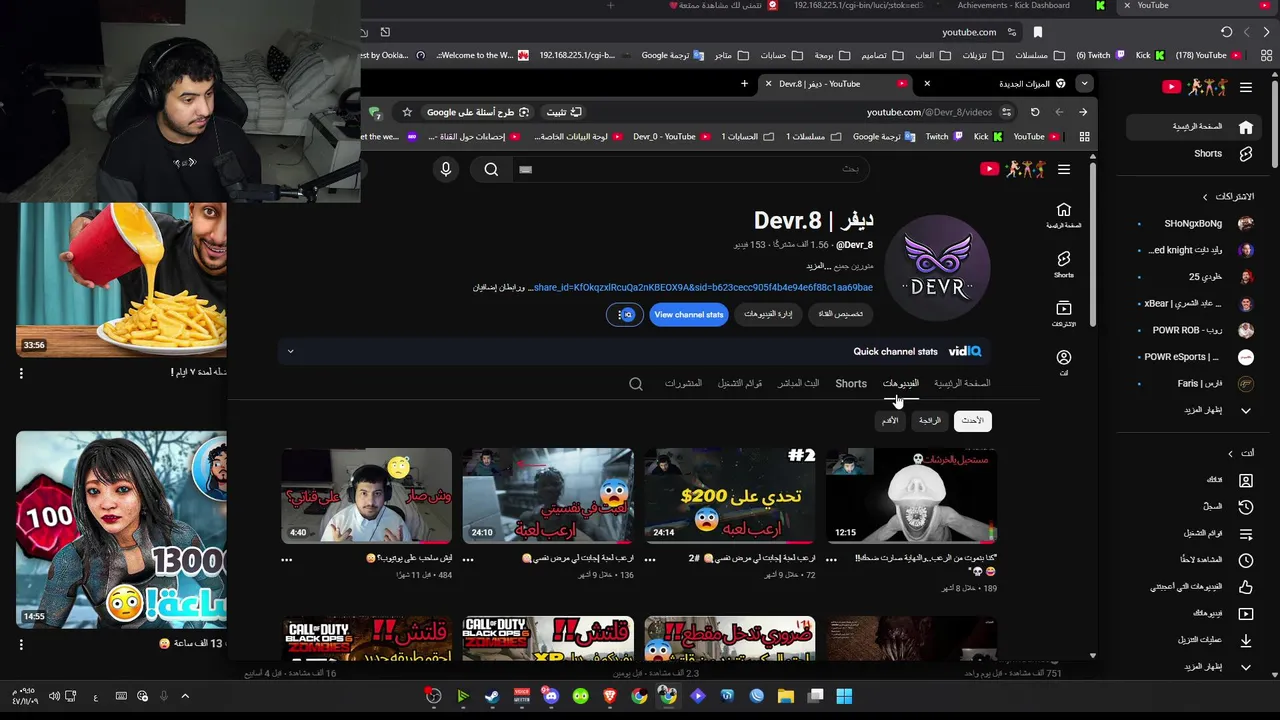Click the View channel stats button
Screen dimensions: 1280x720
[x=688, y=314]
